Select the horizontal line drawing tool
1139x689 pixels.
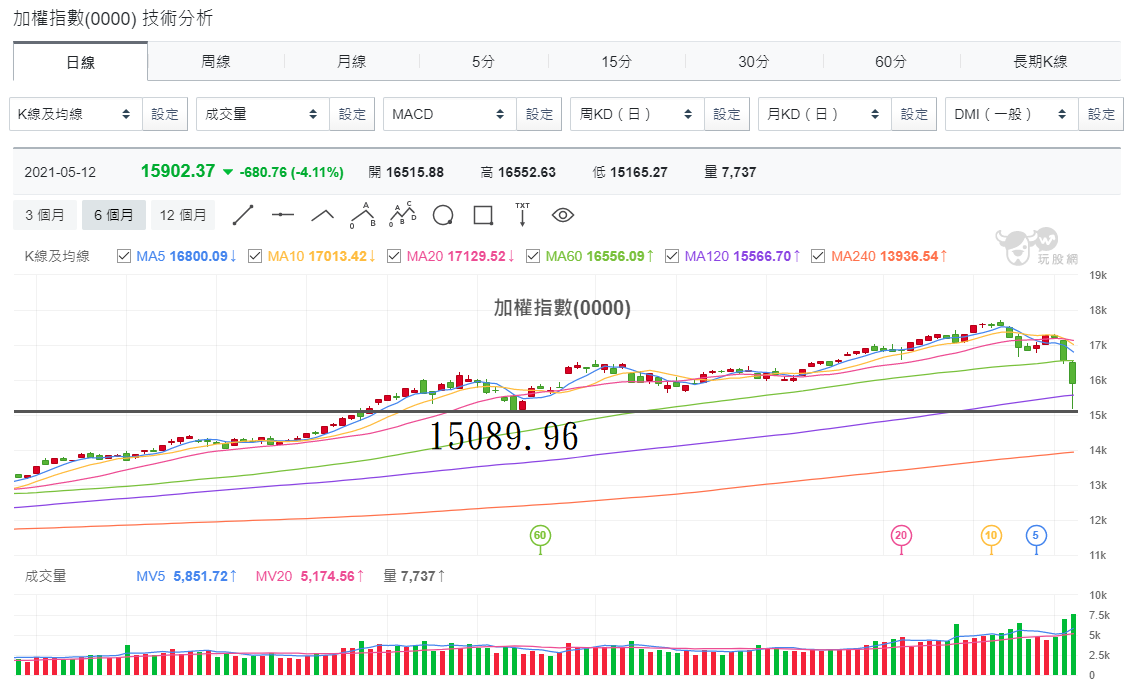pos(283,215)
